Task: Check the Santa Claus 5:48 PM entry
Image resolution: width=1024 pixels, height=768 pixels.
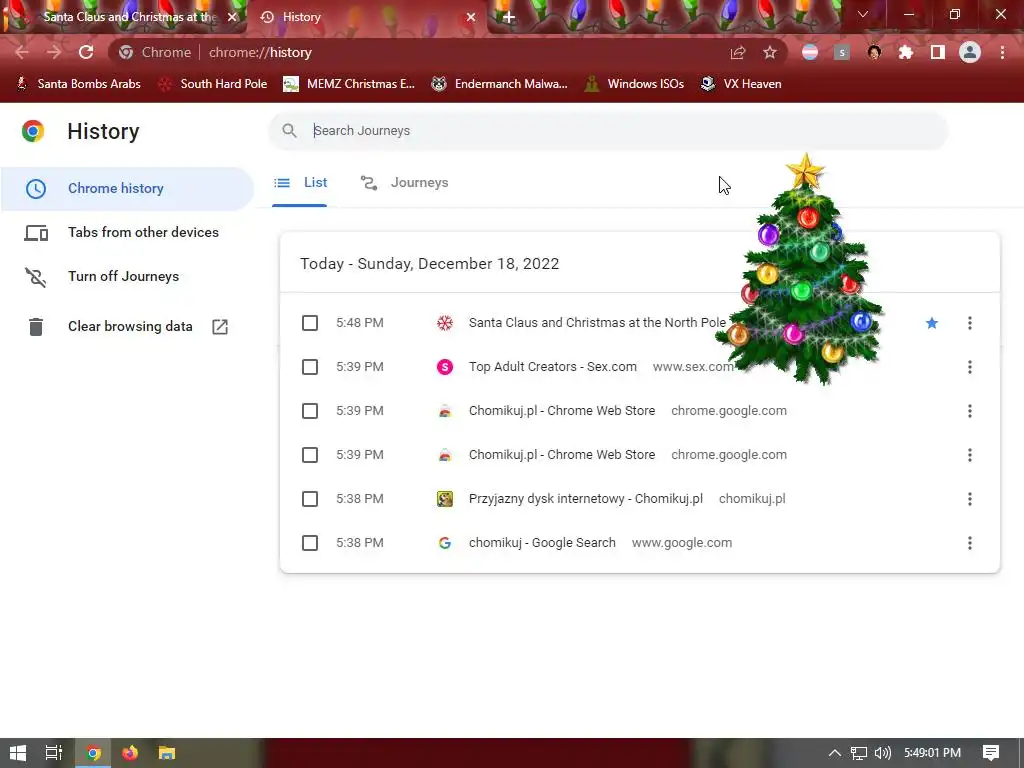Action: (x=310, y=323)
